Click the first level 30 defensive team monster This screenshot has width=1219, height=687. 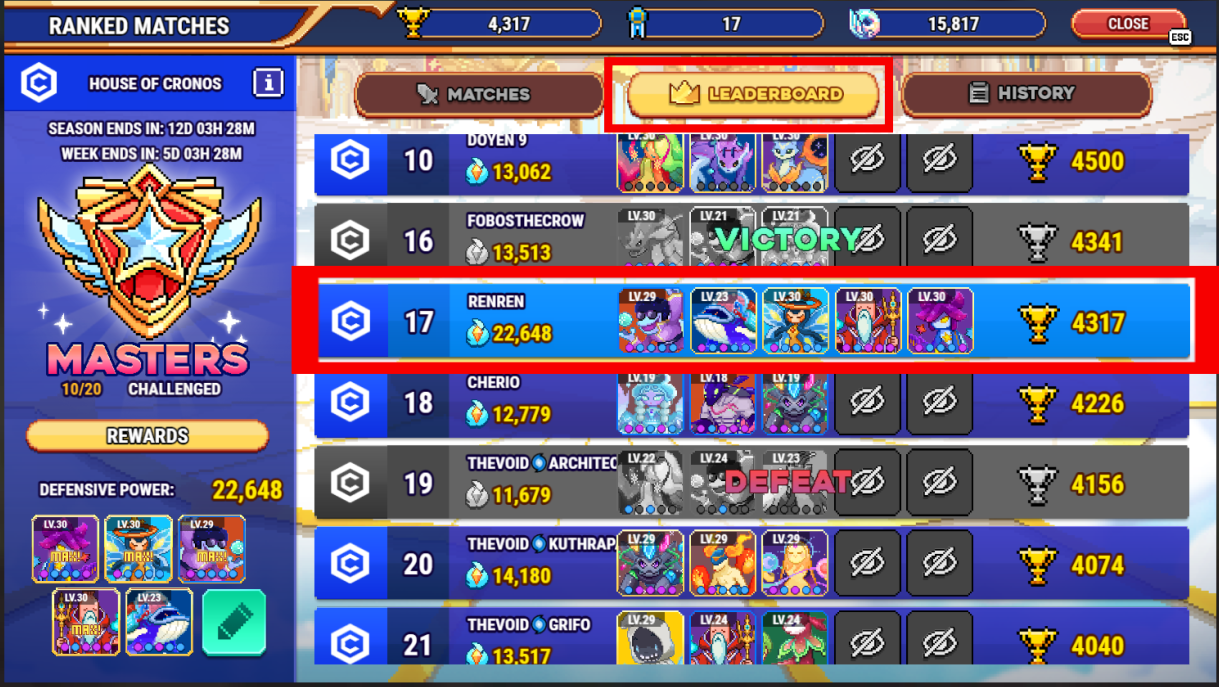(65, 549)
